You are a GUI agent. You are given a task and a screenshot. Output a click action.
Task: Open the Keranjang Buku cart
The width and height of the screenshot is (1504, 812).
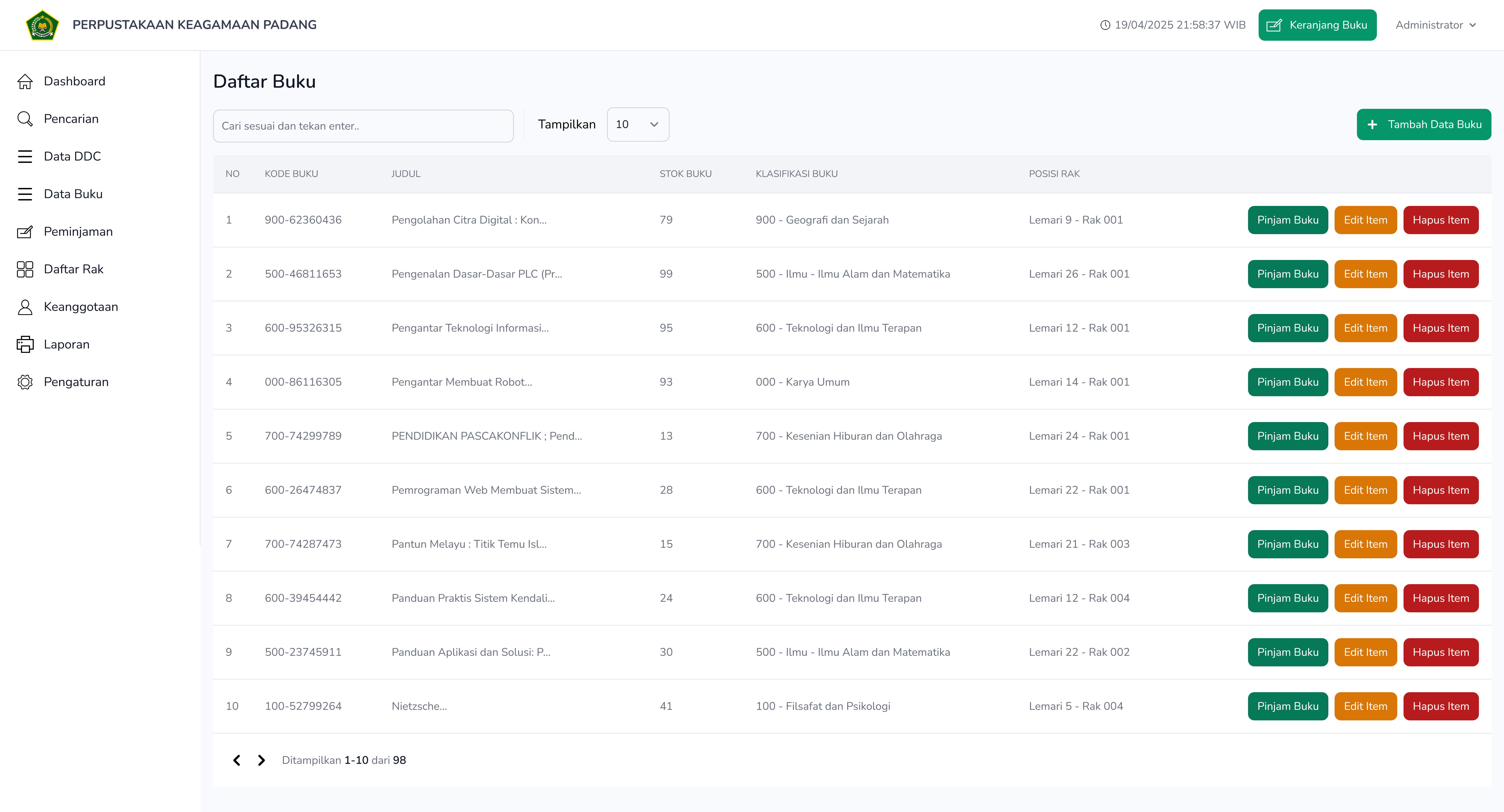pos(1317,25)
